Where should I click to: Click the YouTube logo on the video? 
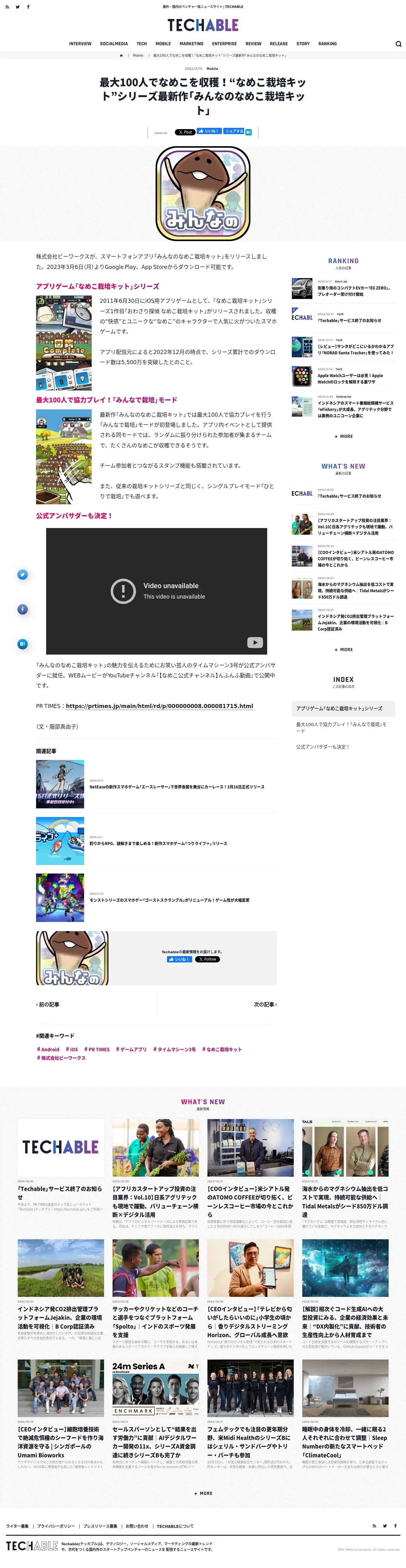point(255,643)
